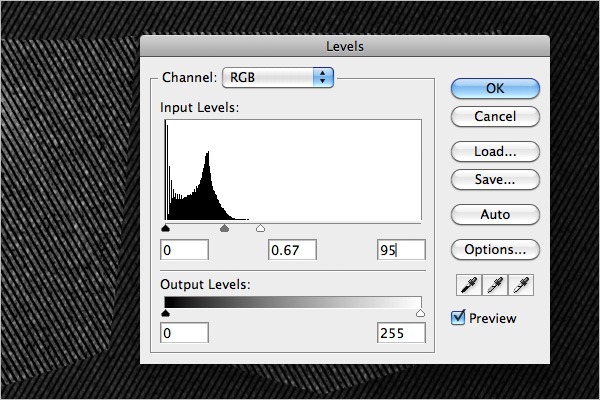The width and height of the screenshot is (600, 400).
Task: Select the gray point eyedropper
Action: 495,285
